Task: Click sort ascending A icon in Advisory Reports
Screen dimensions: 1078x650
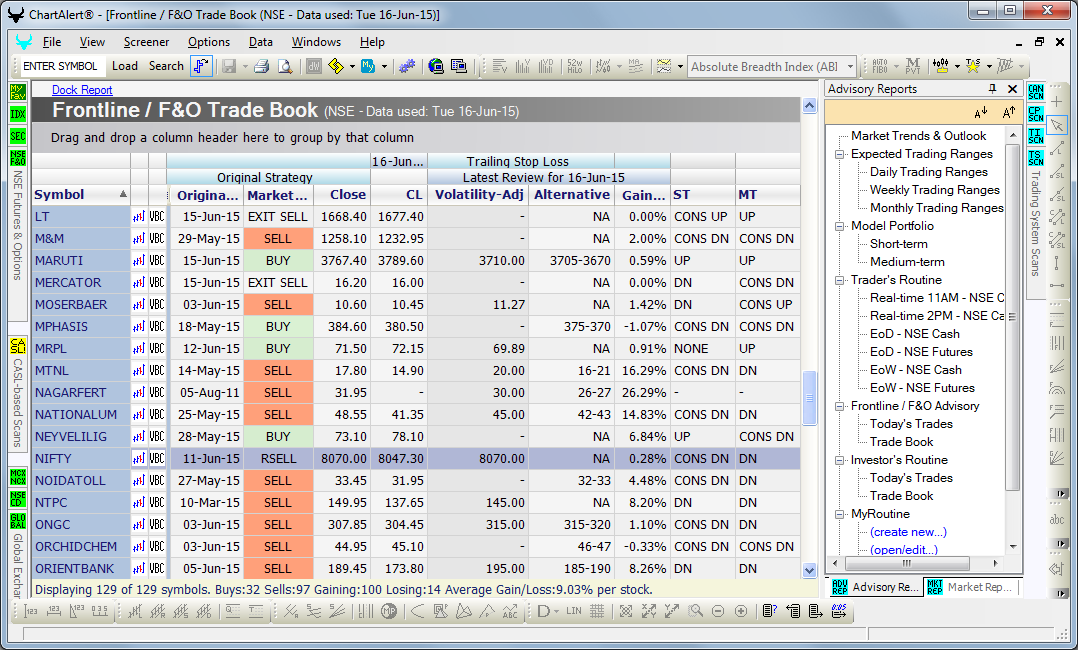Action: [981, 112]
